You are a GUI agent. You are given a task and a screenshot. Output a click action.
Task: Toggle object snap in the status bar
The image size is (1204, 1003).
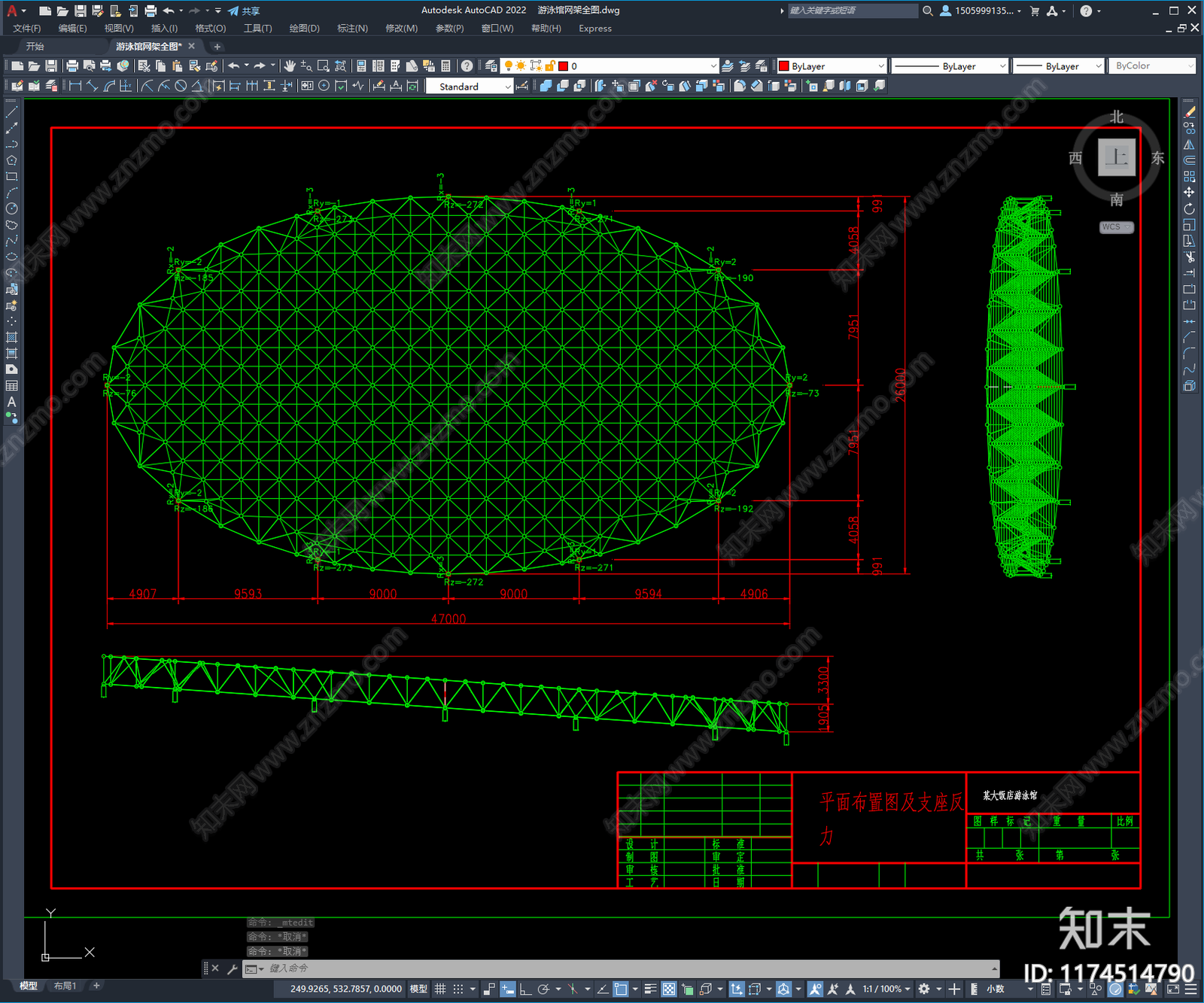[621, 989]
